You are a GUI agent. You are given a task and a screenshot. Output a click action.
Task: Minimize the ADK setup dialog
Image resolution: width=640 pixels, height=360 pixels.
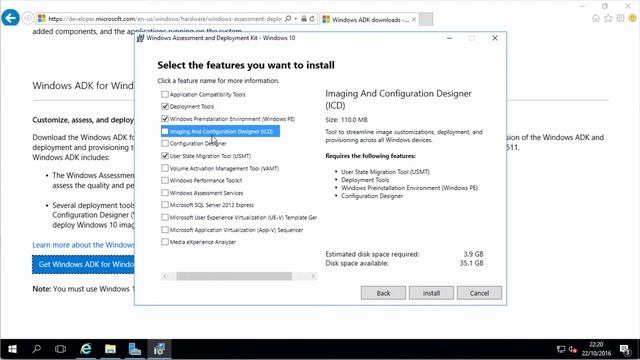449,38
